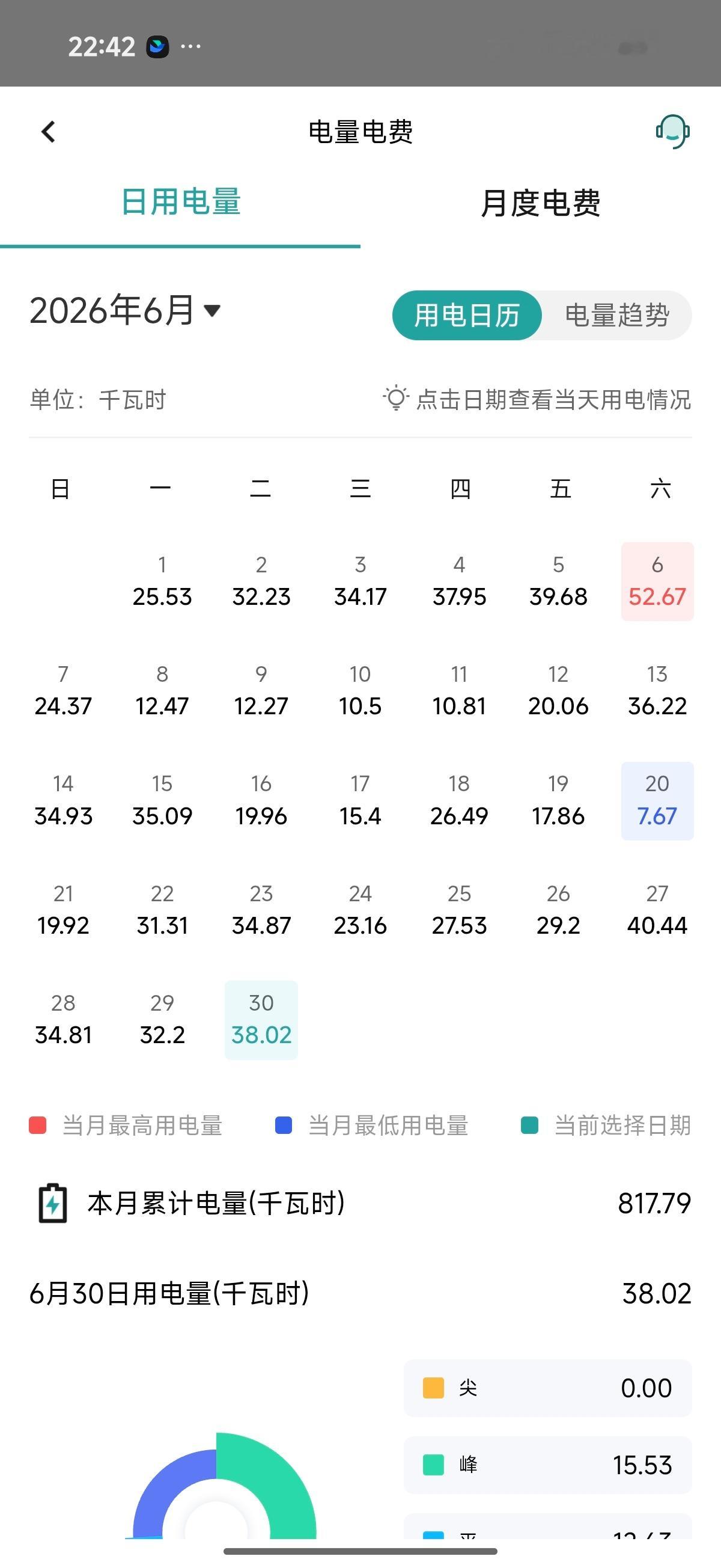
Task: Select June 26 with 29.2 usage
Action: tap(559, 910)
